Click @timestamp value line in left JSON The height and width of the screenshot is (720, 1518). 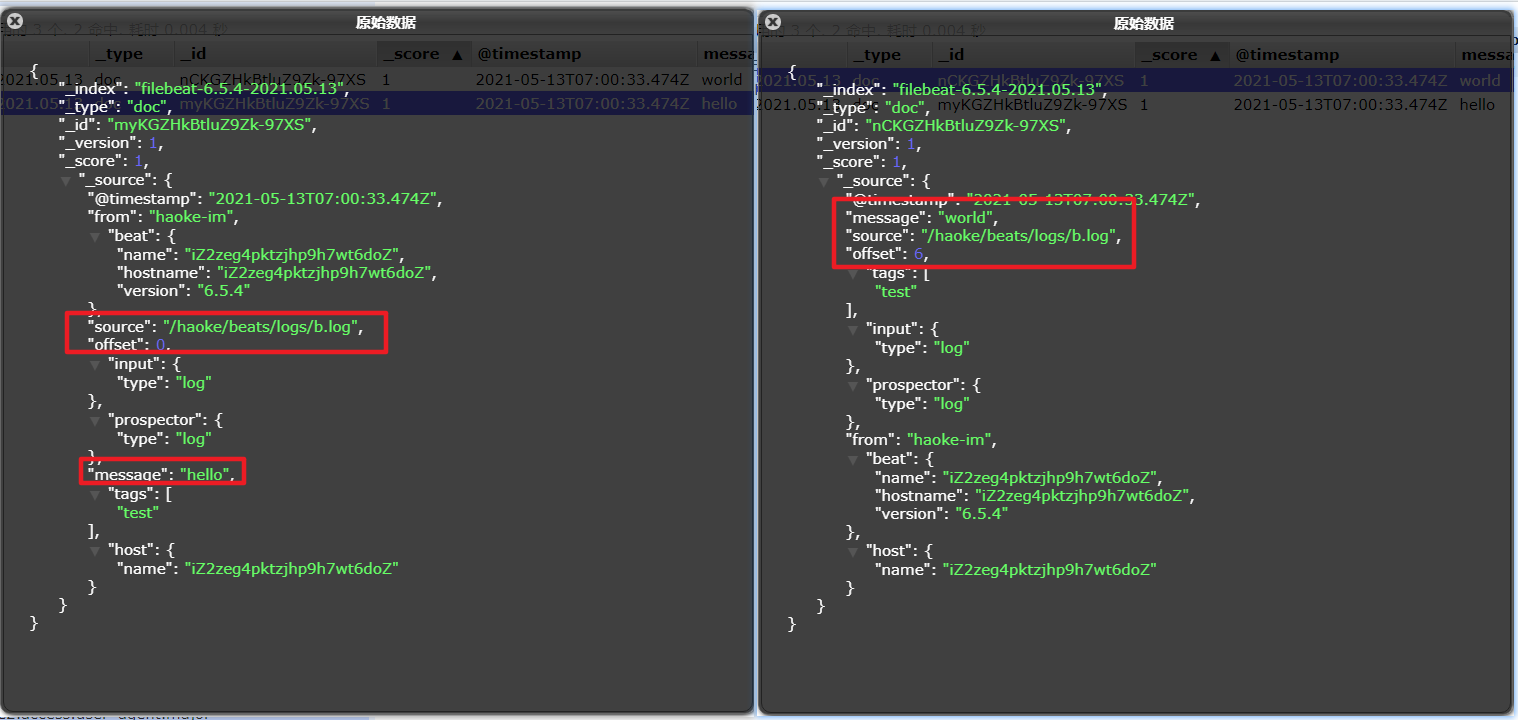pyautogui.click(x=264, y=199)
